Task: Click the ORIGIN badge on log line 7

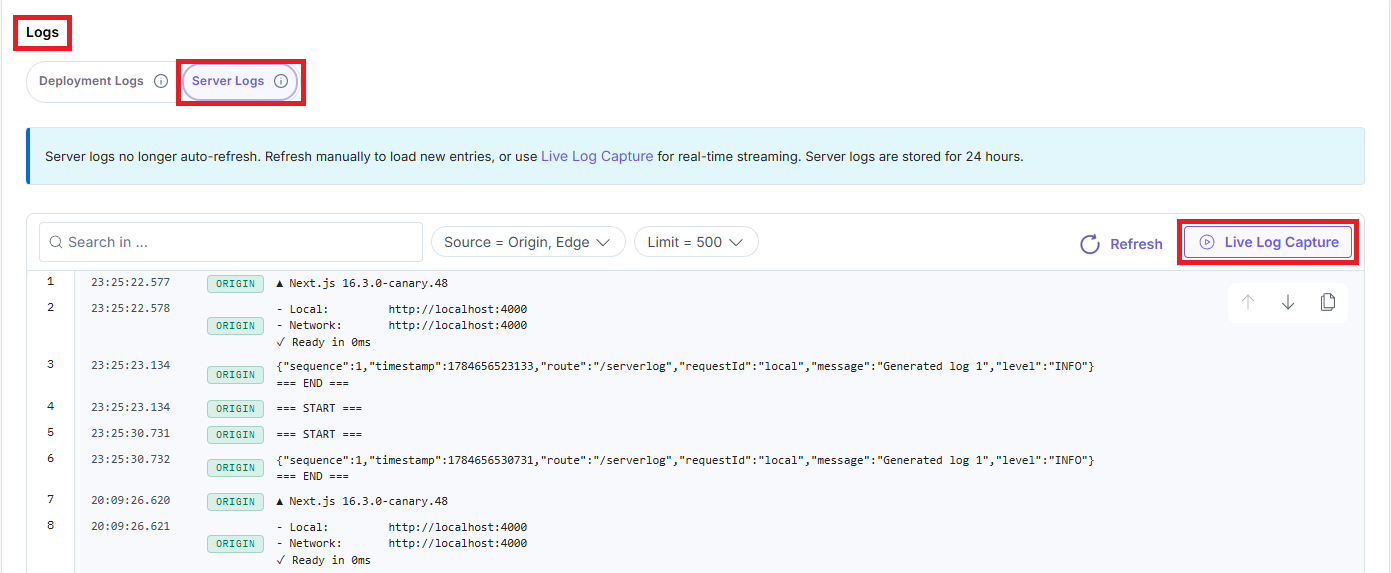Action: click(235, 502)
